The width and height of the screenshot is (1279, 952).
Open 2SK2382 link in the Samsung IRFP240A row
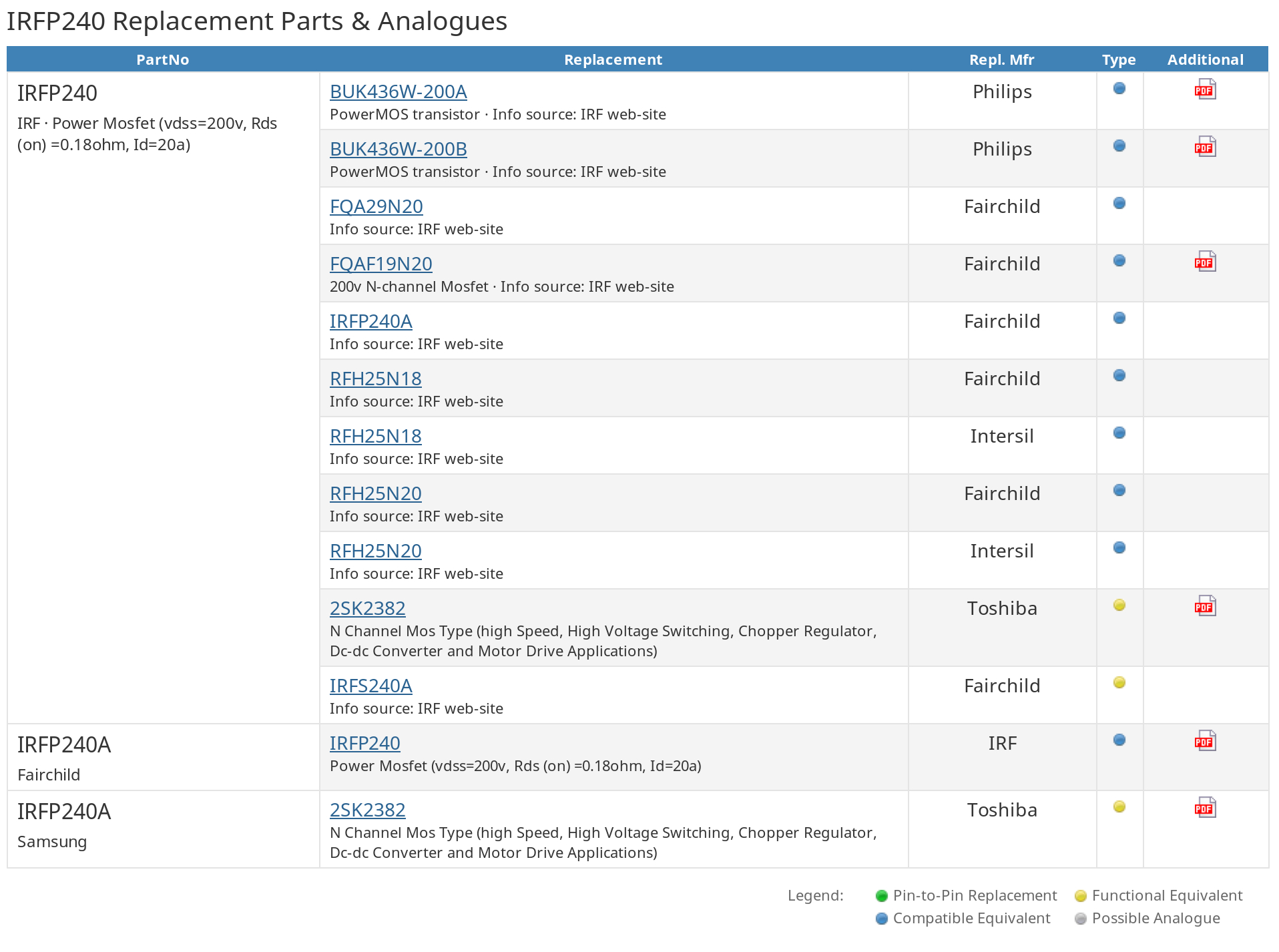pyautogui.click(x=367, y=810)
